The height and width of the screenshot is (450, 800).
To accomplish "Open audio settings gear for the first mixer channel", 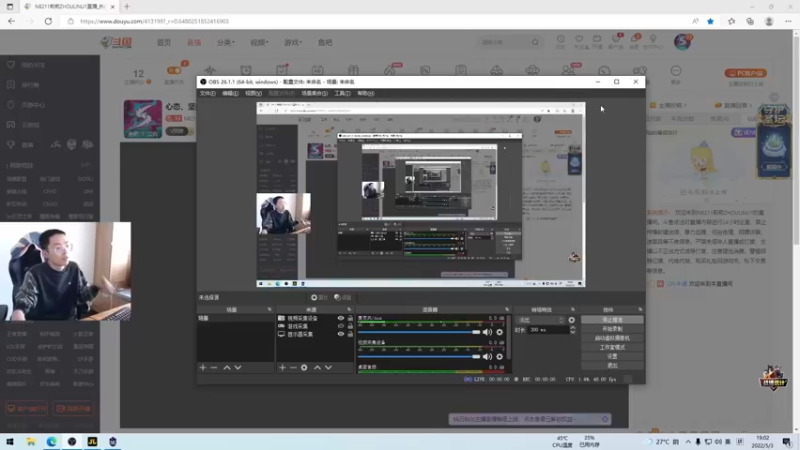I will click(x=499, y=332).
